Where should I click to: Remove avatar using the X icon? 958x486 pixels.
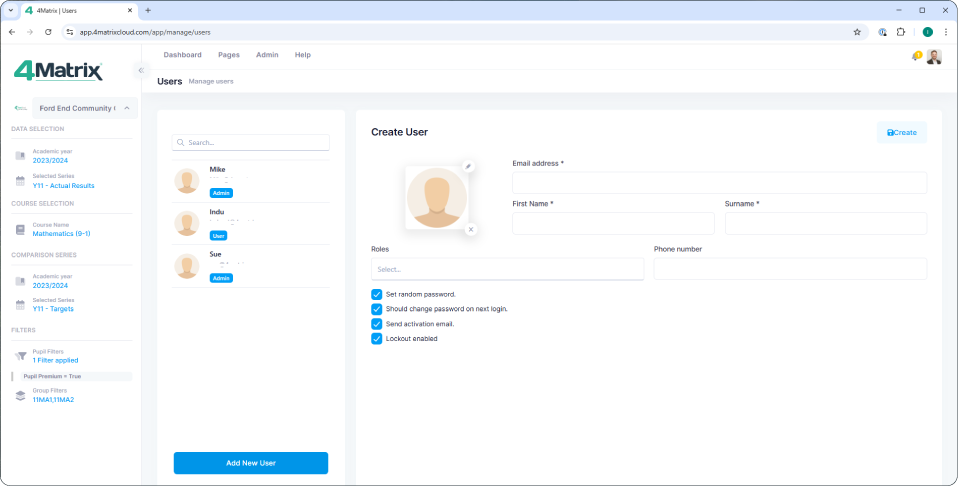click(x=471, y=229)
